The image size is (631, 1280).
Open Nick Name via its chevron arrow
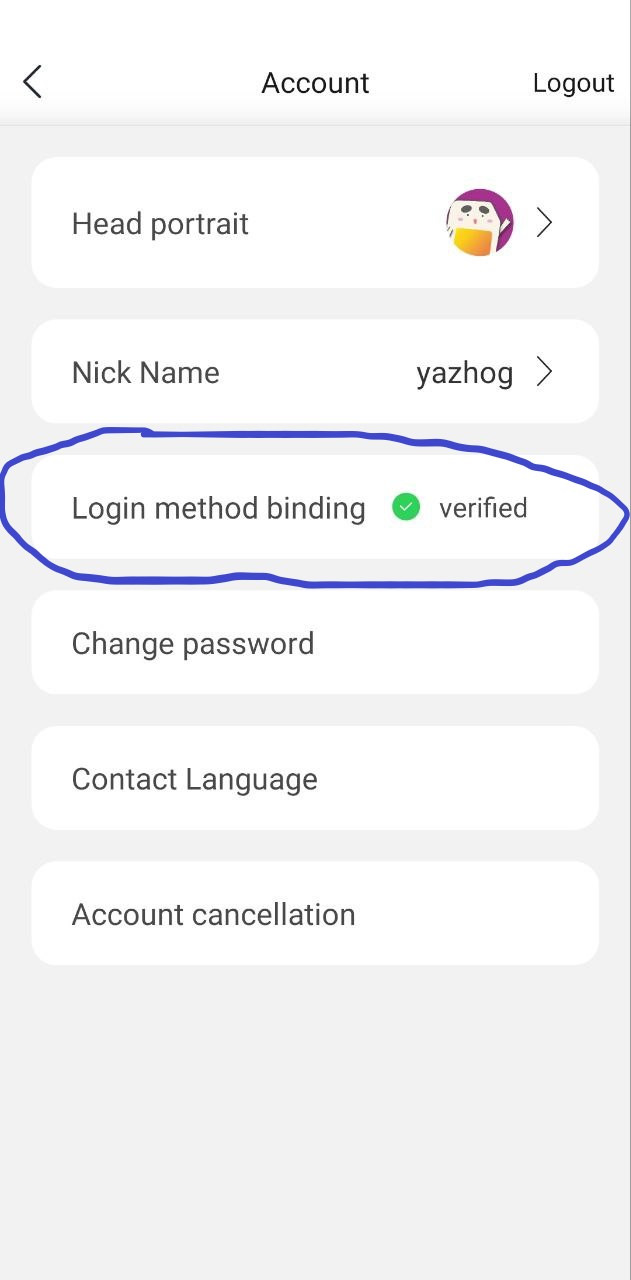pyautogui.click(x=544, y=373)
